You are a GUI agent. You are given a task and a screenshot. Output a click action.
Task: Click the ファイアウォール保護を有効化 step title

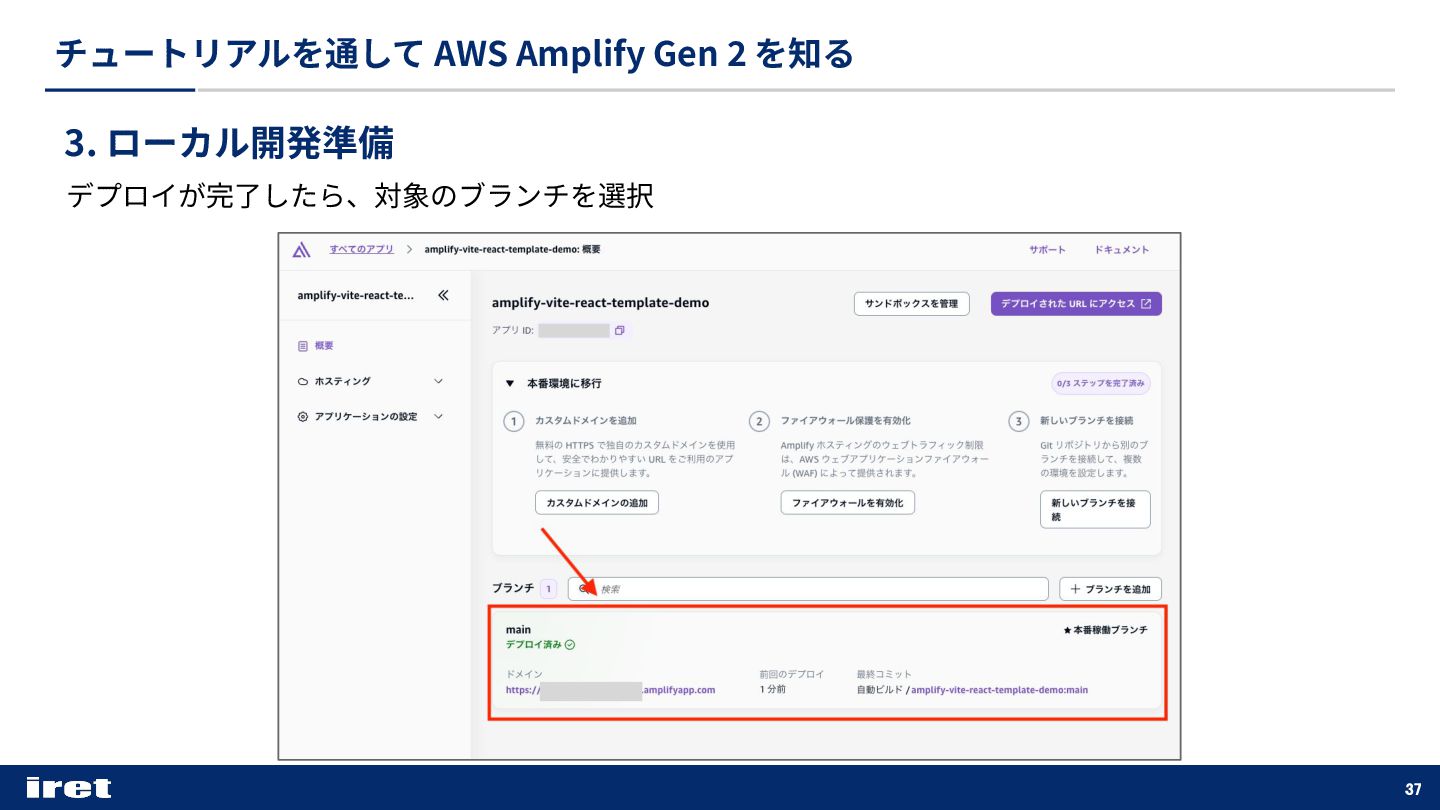coord(845,421)
